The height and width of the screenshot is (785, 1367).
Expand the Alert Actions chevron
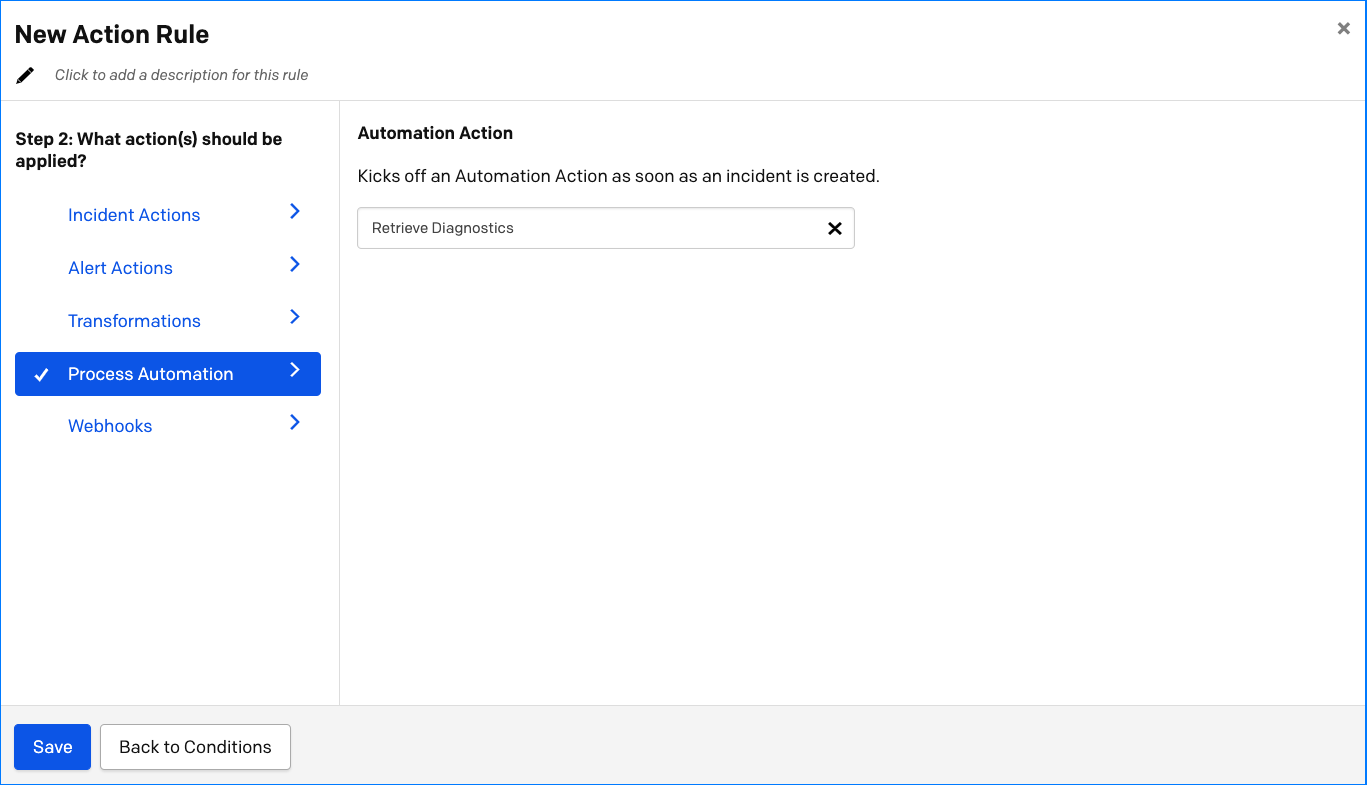pyautogui.click(x=295, y=264)
